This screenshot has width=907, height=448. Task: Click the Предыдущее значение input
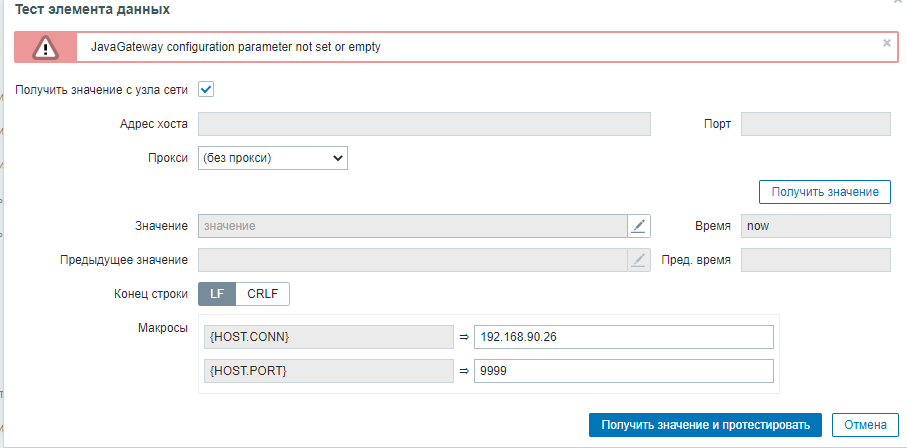[413, 260]
